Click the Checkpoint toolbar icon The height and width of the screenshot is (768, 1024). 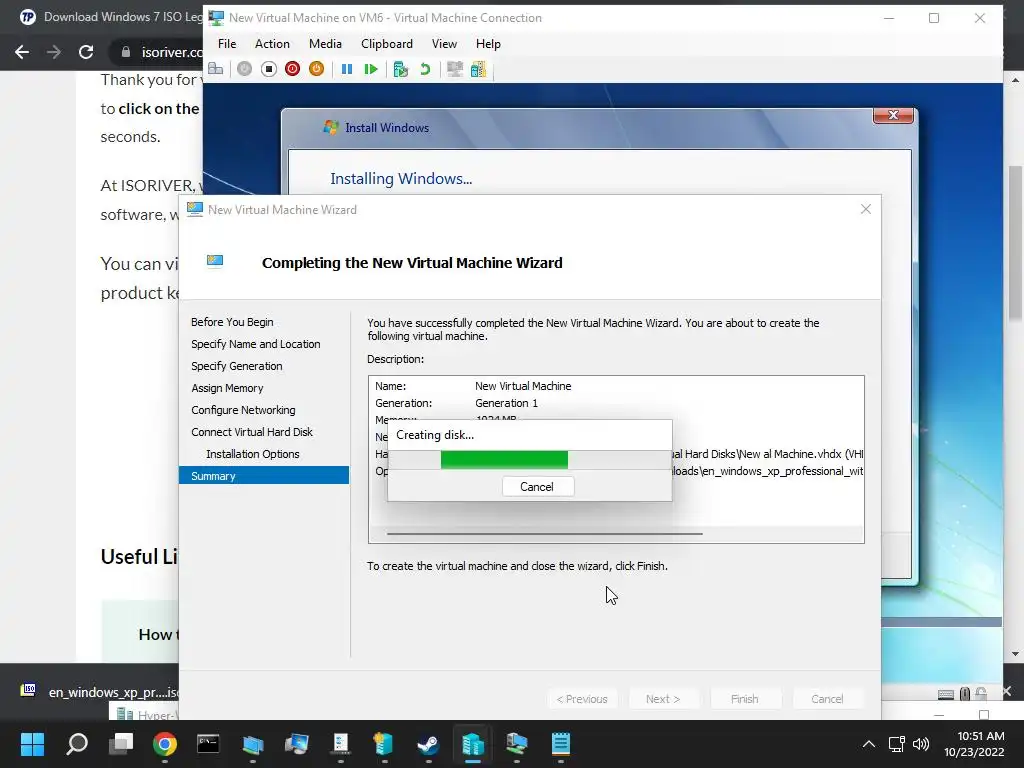(400, 69)
